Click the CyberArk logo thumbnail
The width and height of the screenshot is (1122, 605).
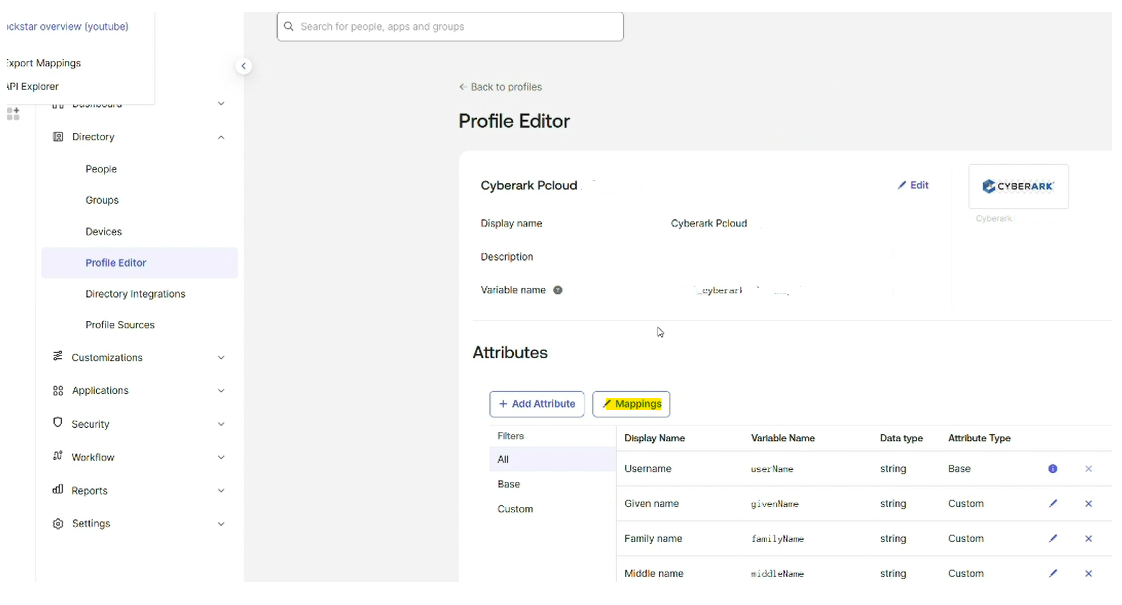tap(1018, 186)
